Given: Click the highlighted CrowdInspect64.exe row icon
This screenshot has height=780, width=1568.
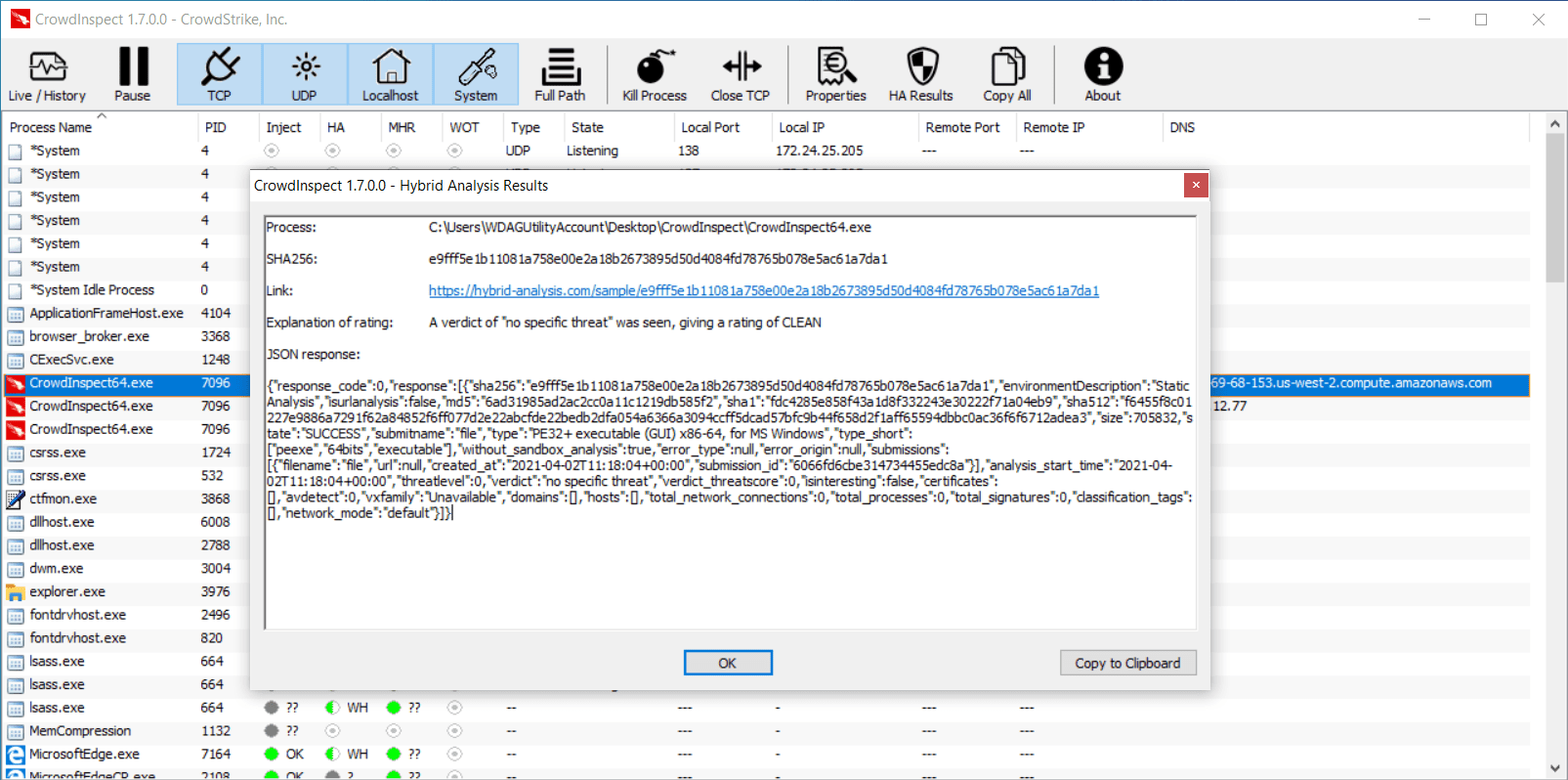Looking at the screenshot, I should point(16,383).
